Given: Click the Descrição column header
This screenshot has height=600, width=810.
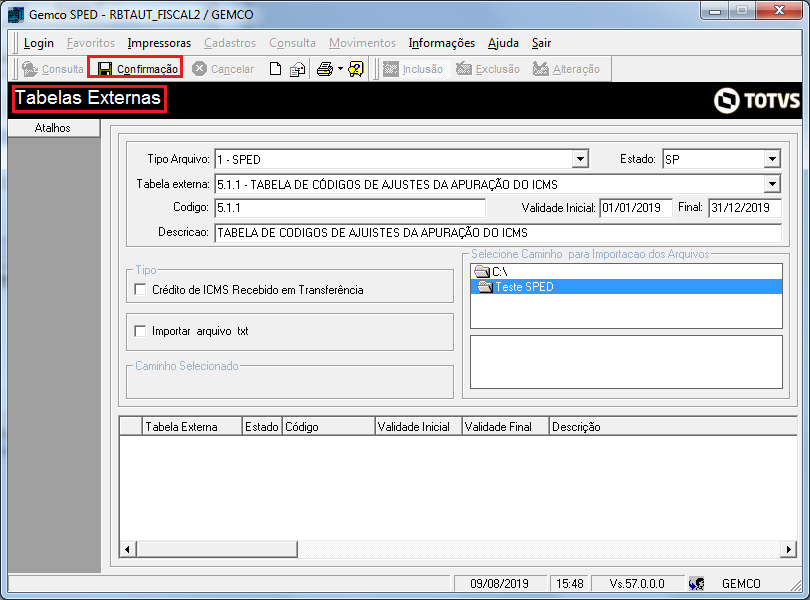Looking at the screenshot, I should point(674,427).
